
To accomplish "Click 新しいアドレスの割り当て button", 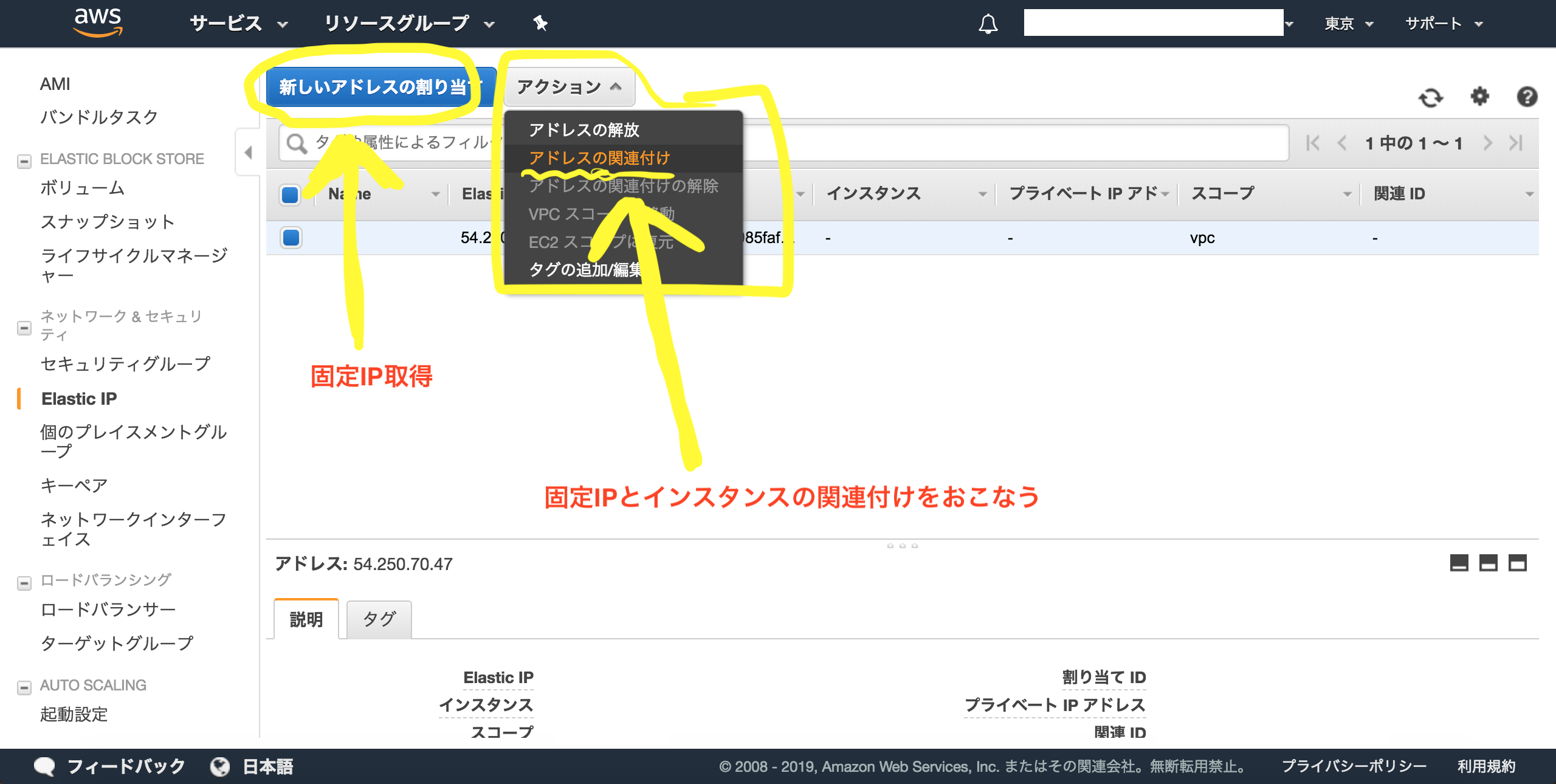I will pyautogui.click(x=380, y=87).
